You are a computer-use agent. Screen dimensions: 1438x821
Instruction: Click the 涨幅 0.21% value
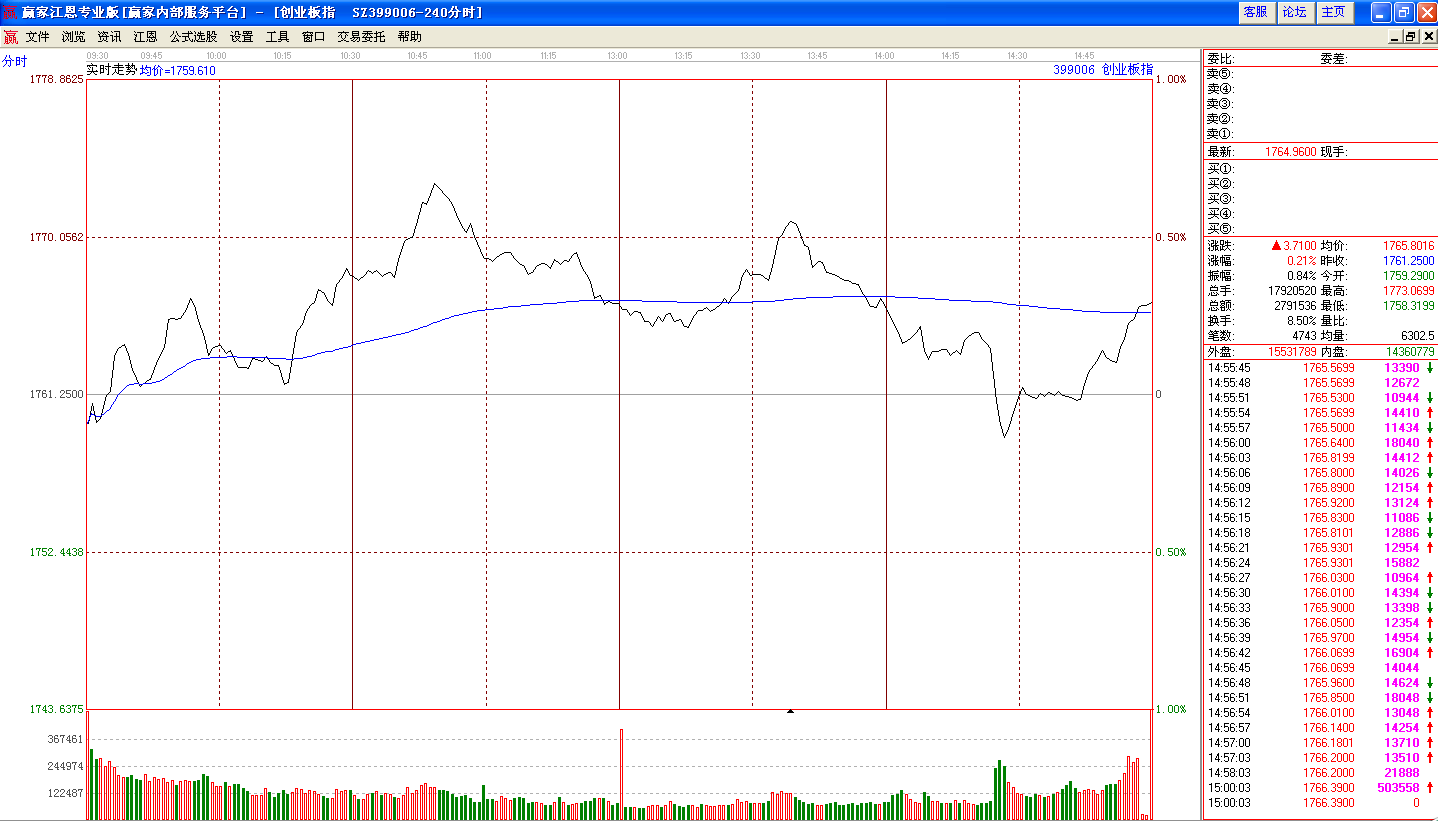point(1301,260)
